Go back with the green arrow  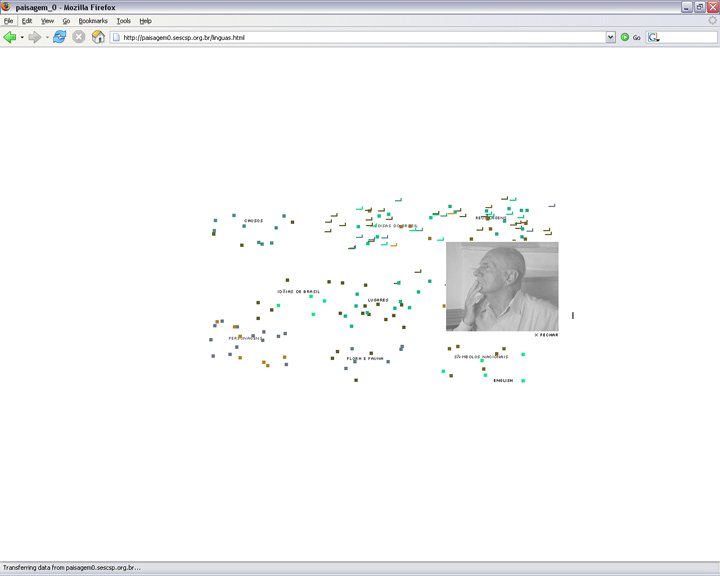point(10,37)
